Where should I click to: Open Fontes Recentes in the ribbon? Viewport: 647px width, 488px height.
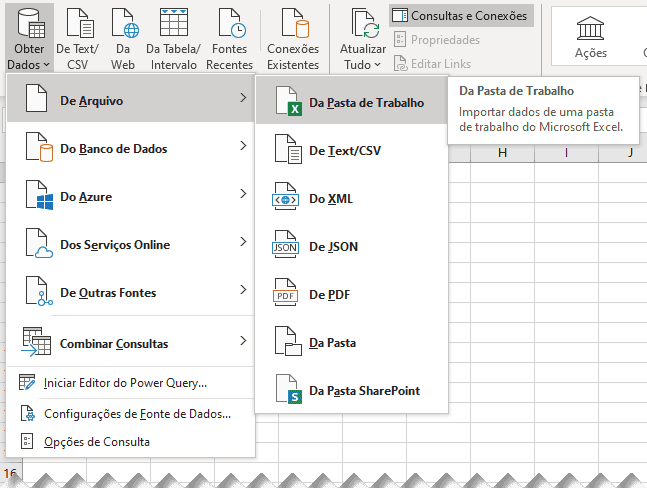coord(229,38)
